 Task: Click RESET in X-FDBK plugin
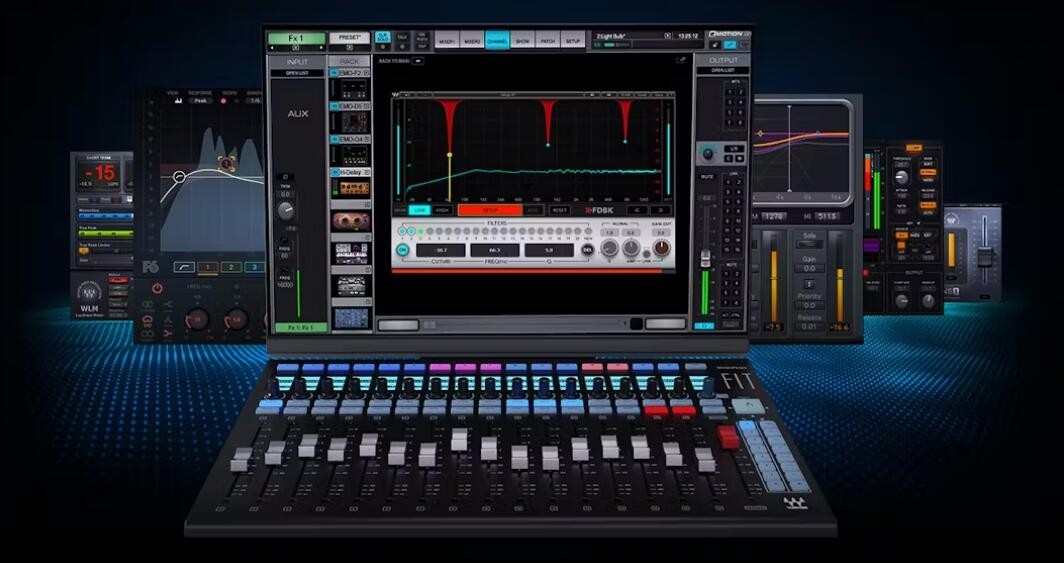559,210
